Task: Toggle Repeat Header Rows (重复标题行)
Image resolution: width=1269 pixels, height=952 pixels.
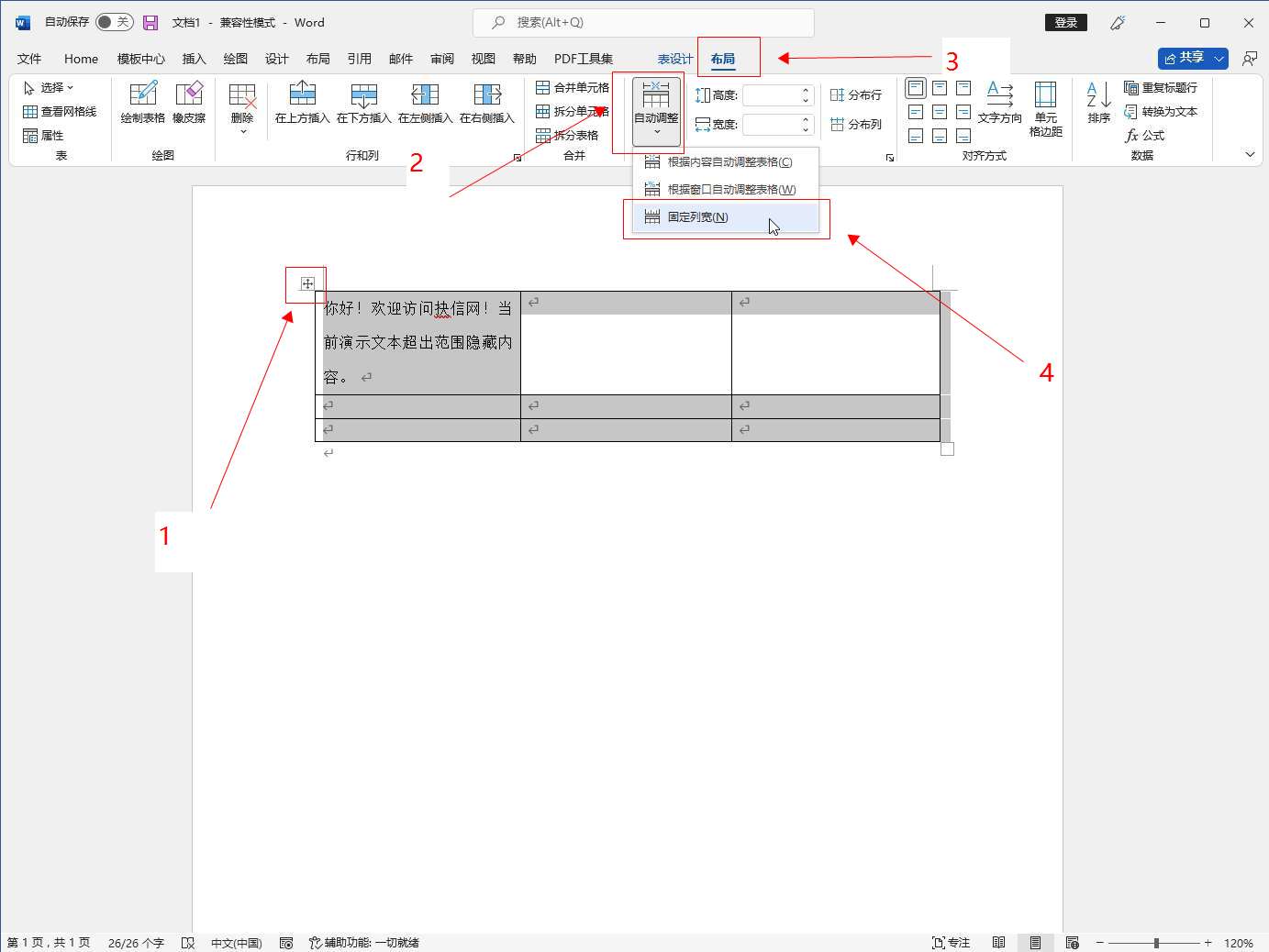Action: [1161, 88]
